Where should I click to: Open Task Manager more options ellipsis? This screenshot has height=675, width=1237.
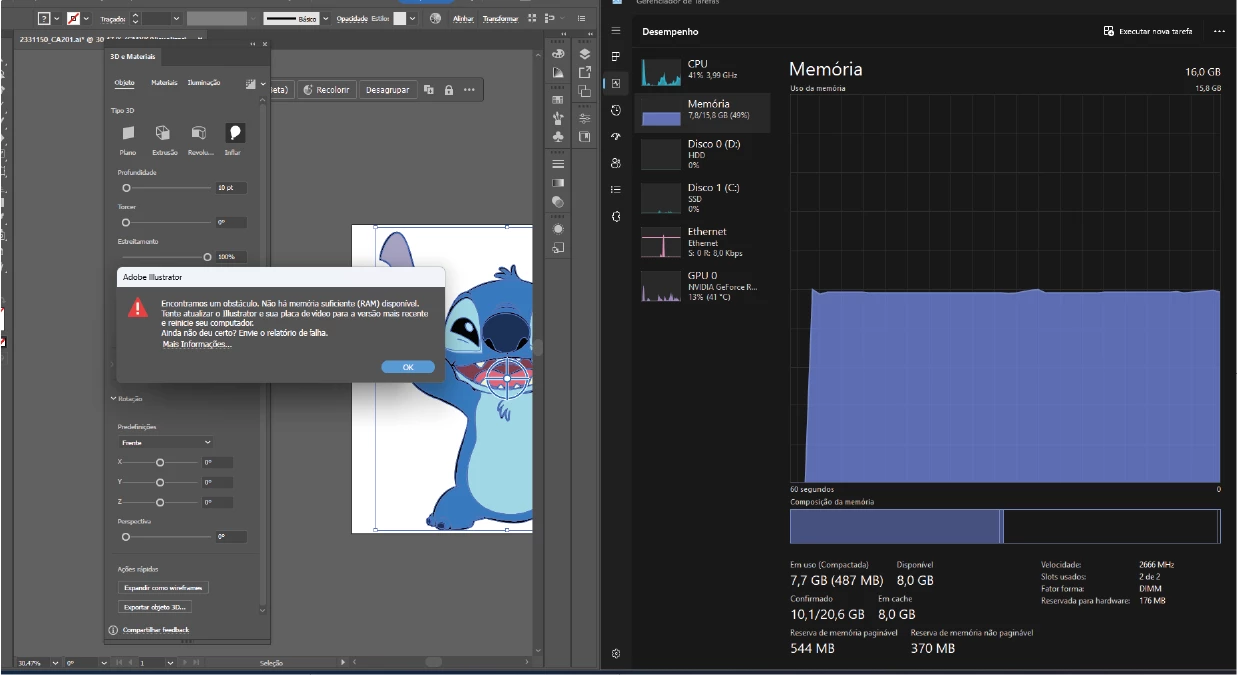1219,31
